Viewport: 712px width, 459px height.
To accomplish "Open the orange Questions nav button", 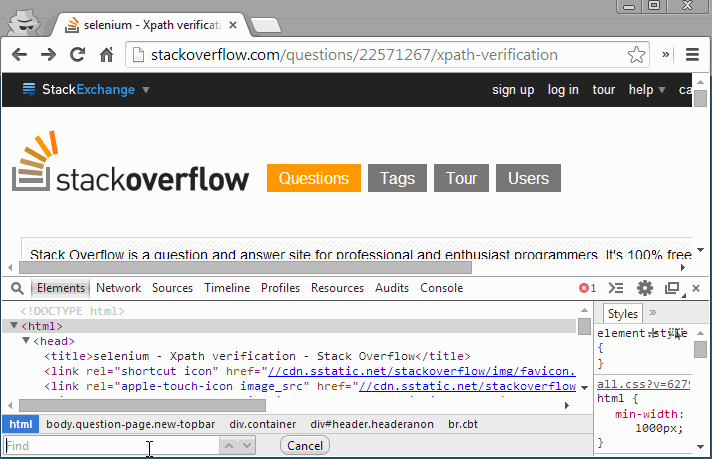I will click(x=314, y=178).
